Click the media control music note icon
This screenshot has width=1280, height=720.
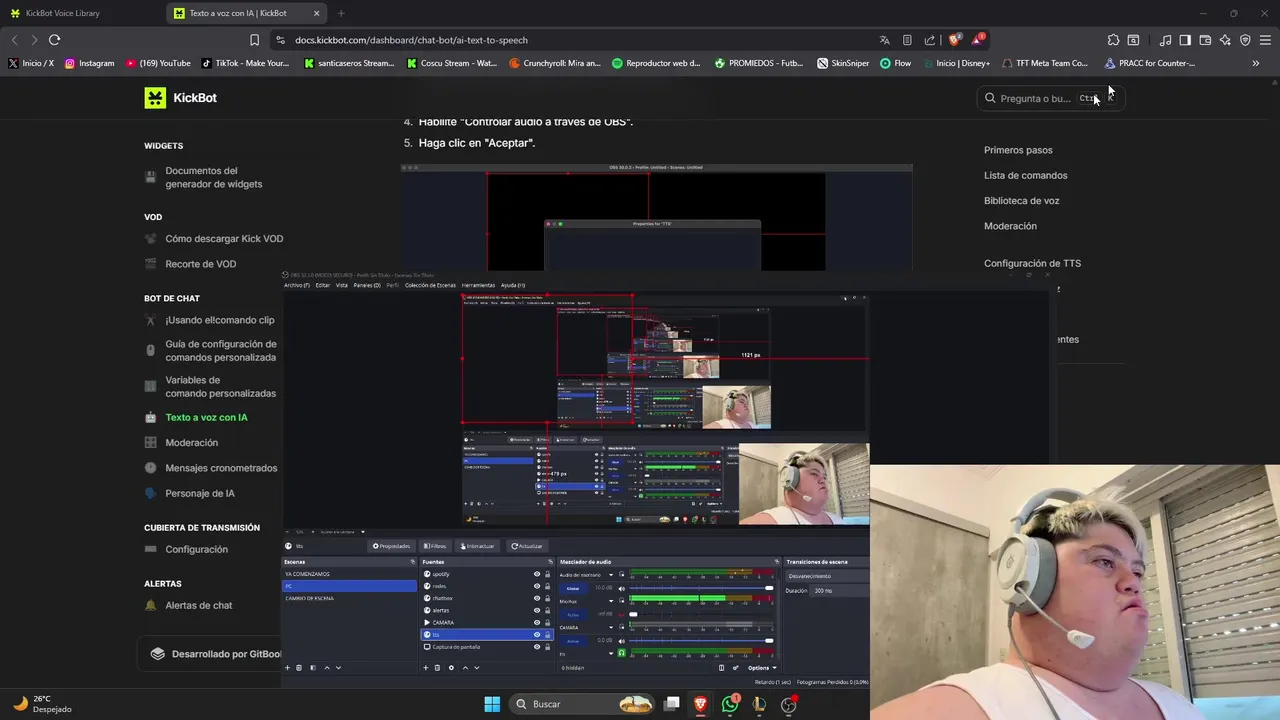click(x=1165, y=40)
